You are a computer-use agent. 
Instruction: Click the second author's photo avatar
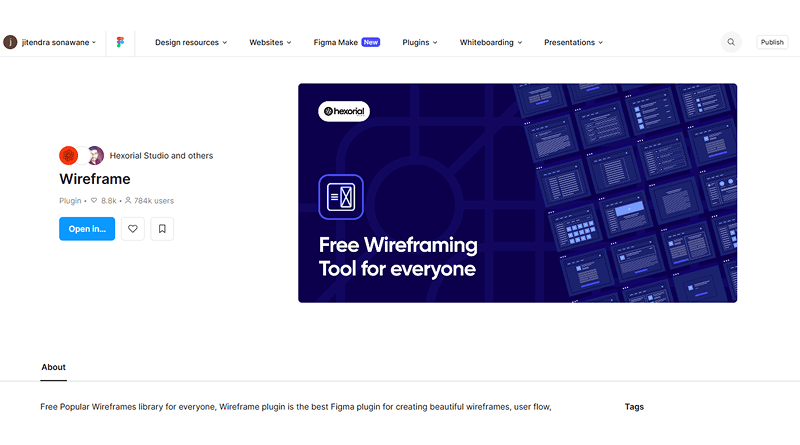pos(95,156)
